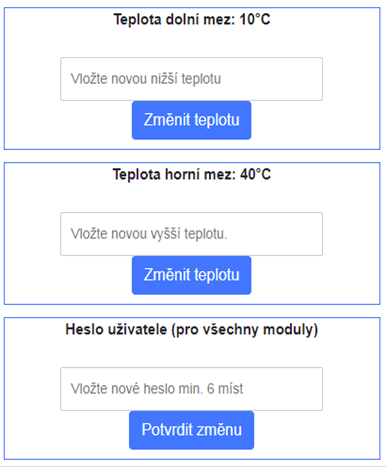Screen dimensions: 386x467
Task: Focus the 'Vložte novou vyšší teplotu.' input field
Action: 191,234
